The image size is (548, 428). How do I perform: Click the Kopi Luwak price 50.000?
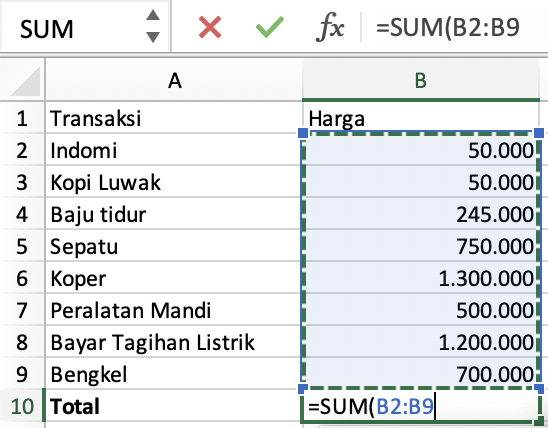(421, 182)
